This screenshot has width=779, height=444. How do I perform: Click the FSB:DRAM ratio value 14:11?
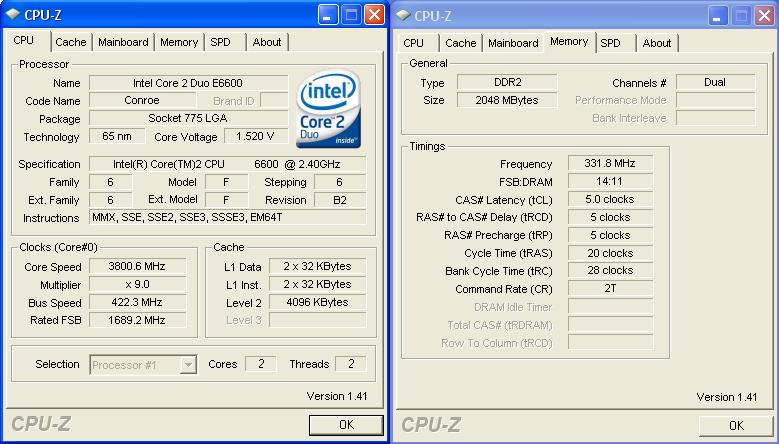click(x=610, y=181)
